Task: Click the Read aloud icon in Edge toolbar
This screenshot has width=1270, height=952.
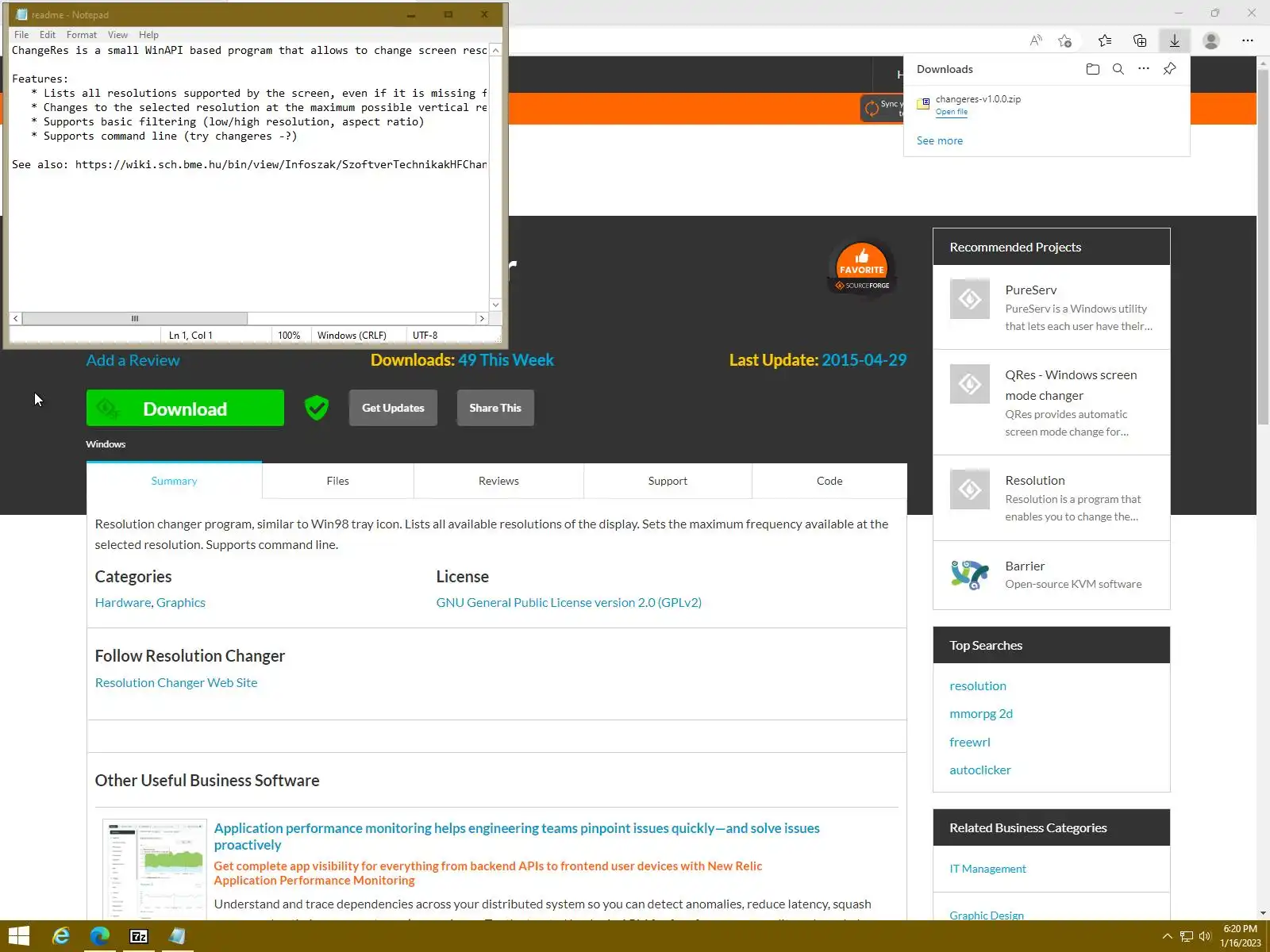Action: point(1036,40)
